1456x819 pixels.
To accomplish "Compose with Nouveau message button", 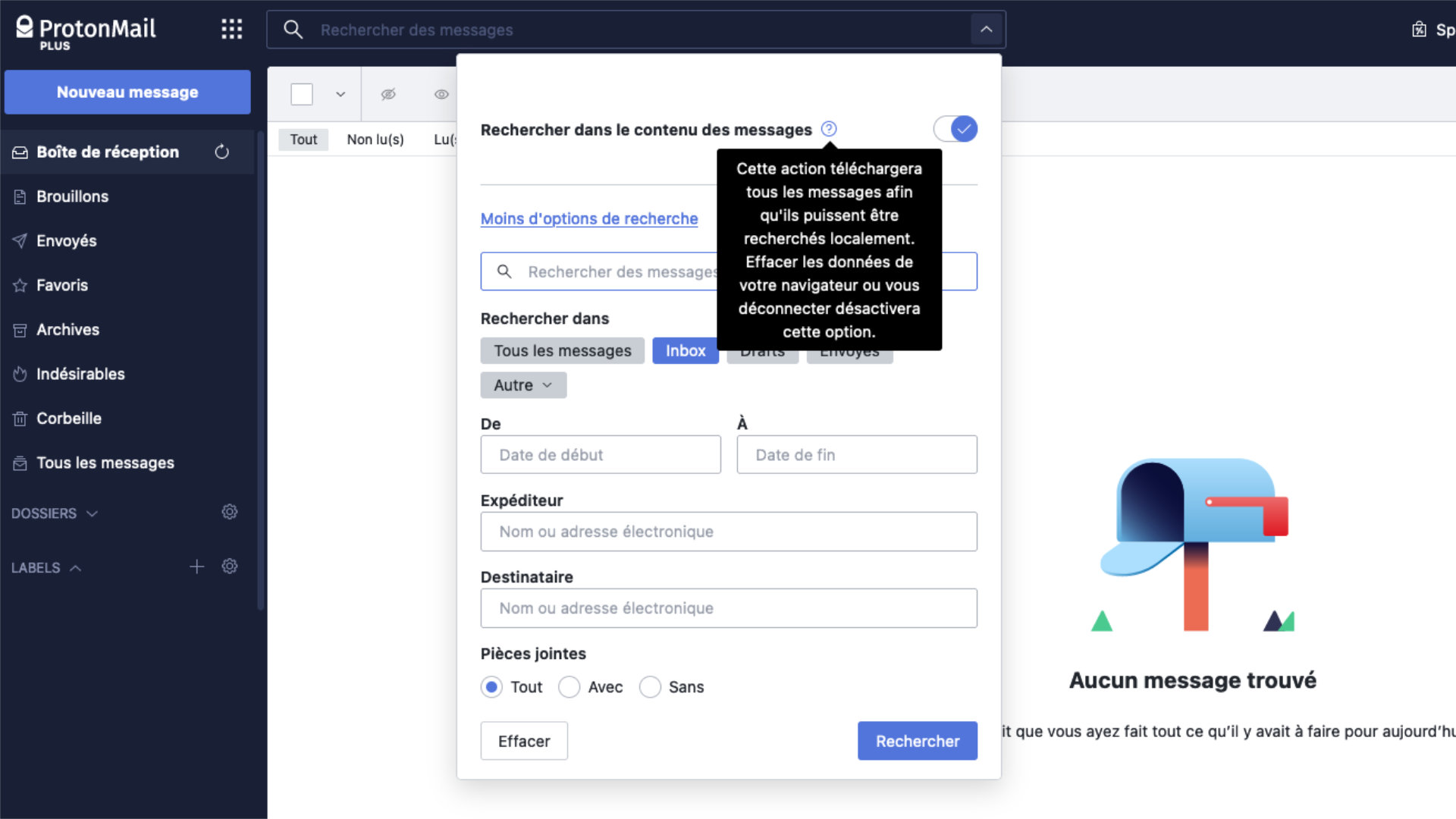I will point(127,93).
